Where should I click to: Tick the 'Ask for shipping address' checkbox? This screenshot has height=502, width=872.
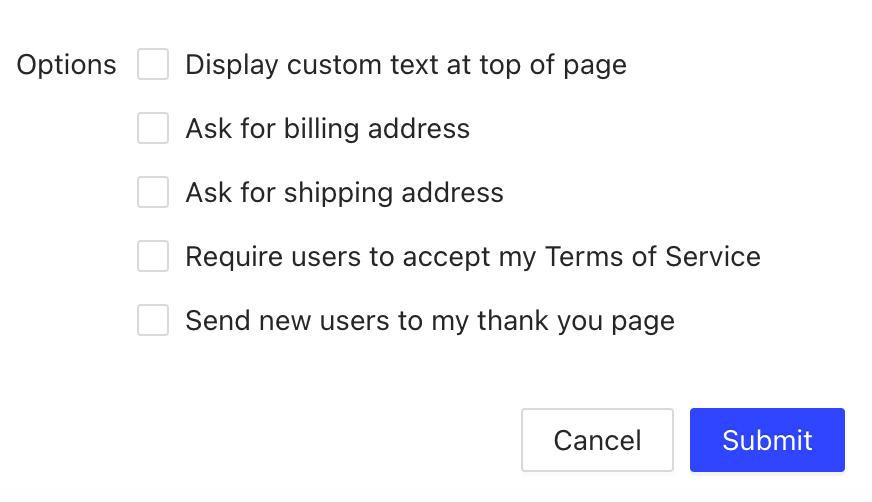153,193
